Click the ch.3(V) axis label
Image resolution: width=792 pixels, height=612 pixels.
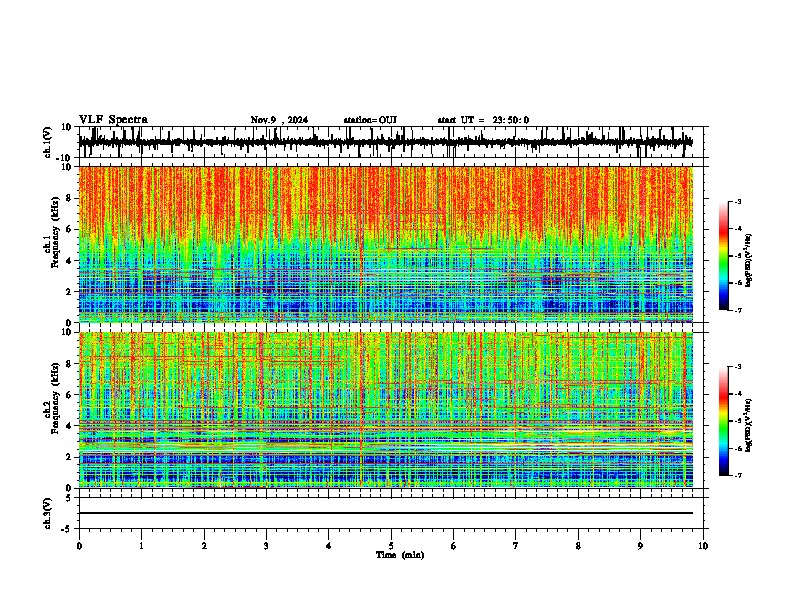[x=48, y=513]
